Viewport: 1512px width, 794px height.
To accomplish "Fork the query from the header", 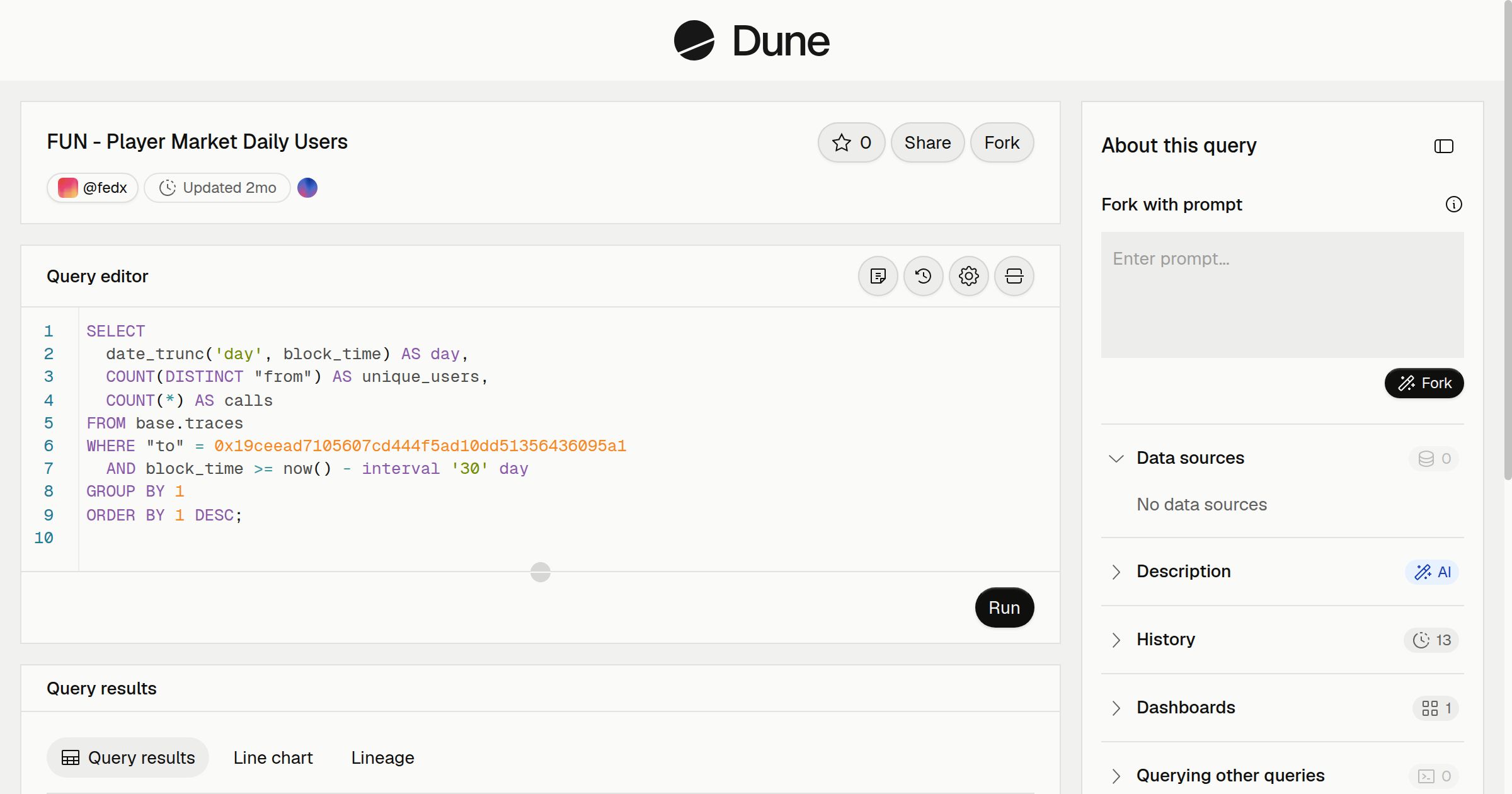I will (x=1002, y=142).
